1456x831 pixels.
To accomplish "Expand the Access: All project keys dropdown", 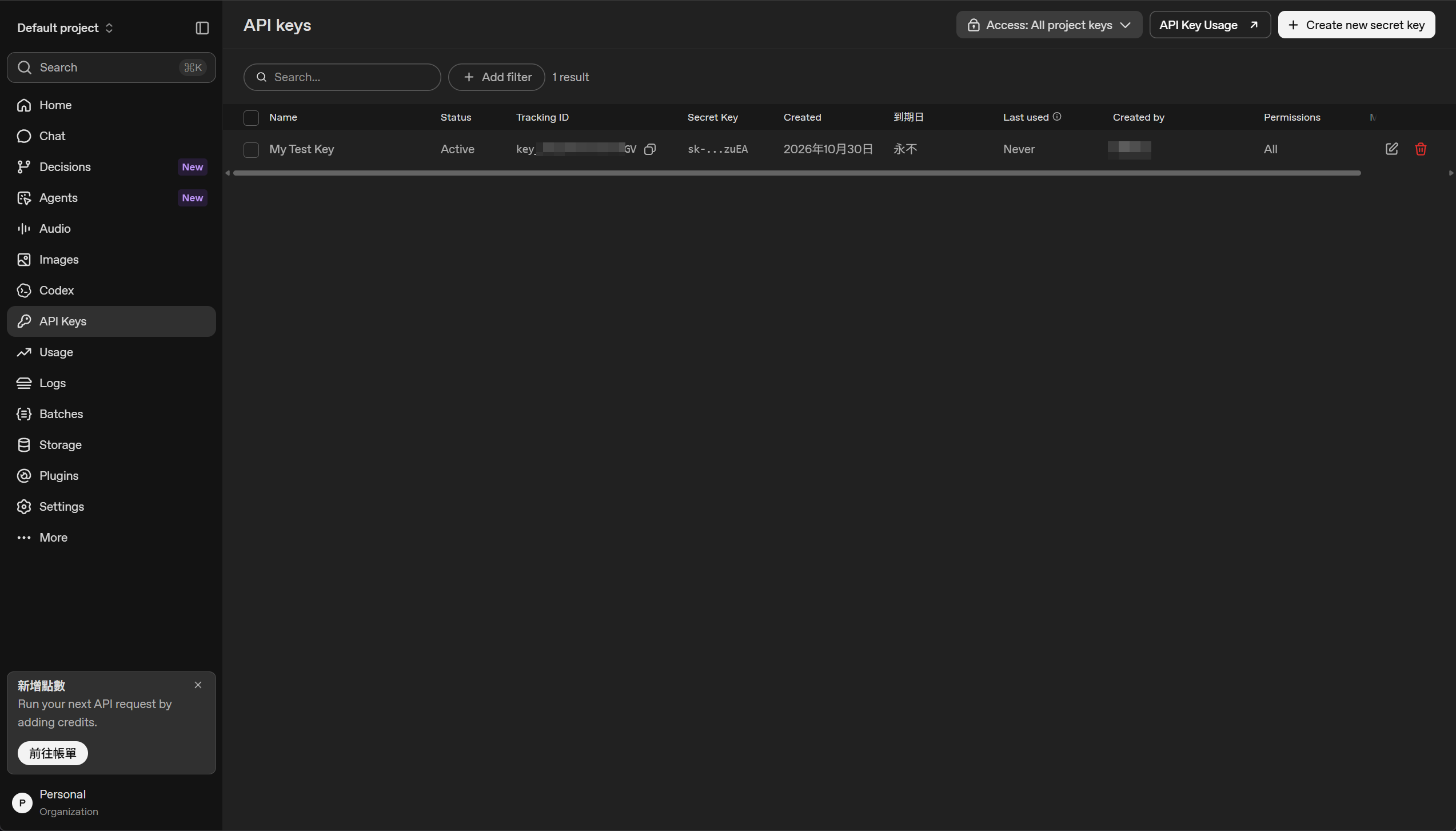I will (1049, 25).
